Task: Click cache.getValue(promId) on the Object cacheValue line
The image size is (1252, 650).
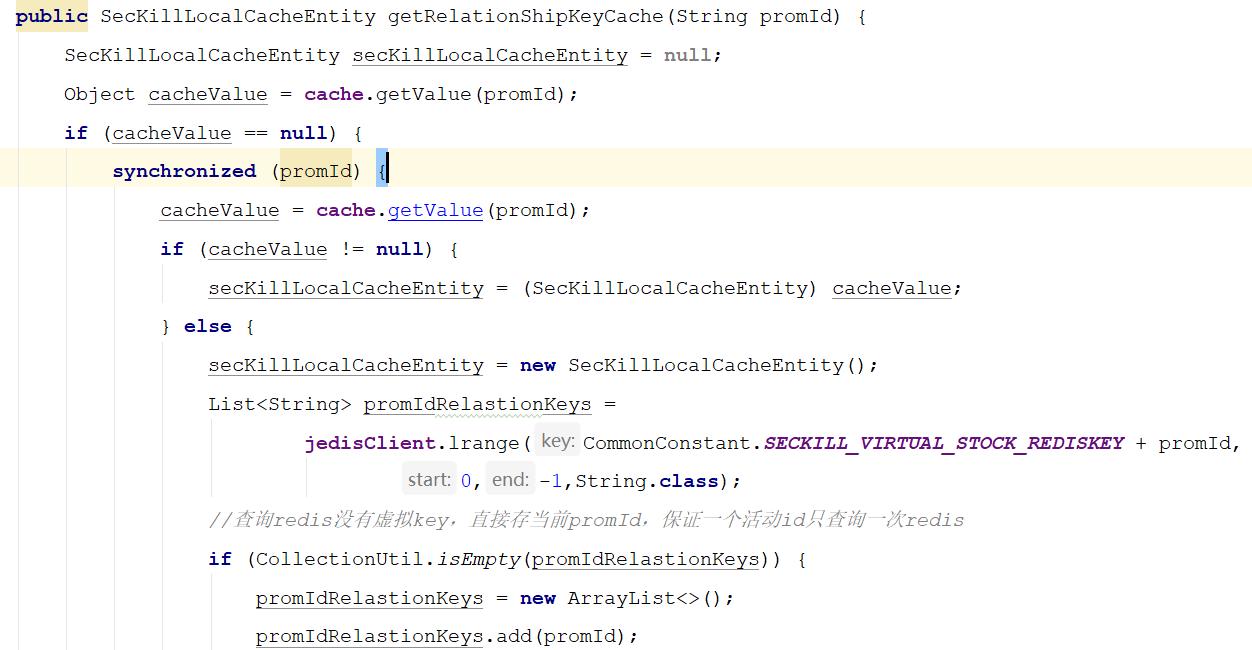Action: [x=436, y=94]
